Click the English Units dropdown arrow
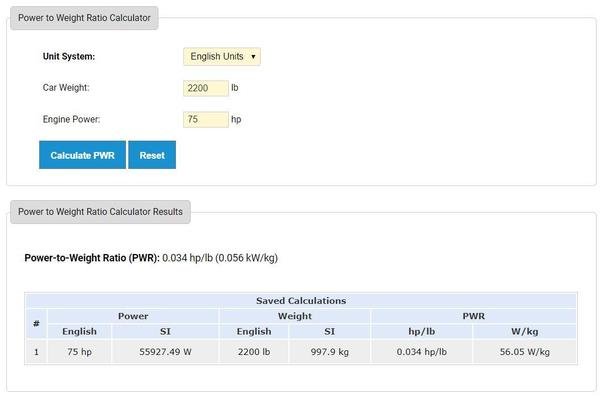 pos(253,57)
